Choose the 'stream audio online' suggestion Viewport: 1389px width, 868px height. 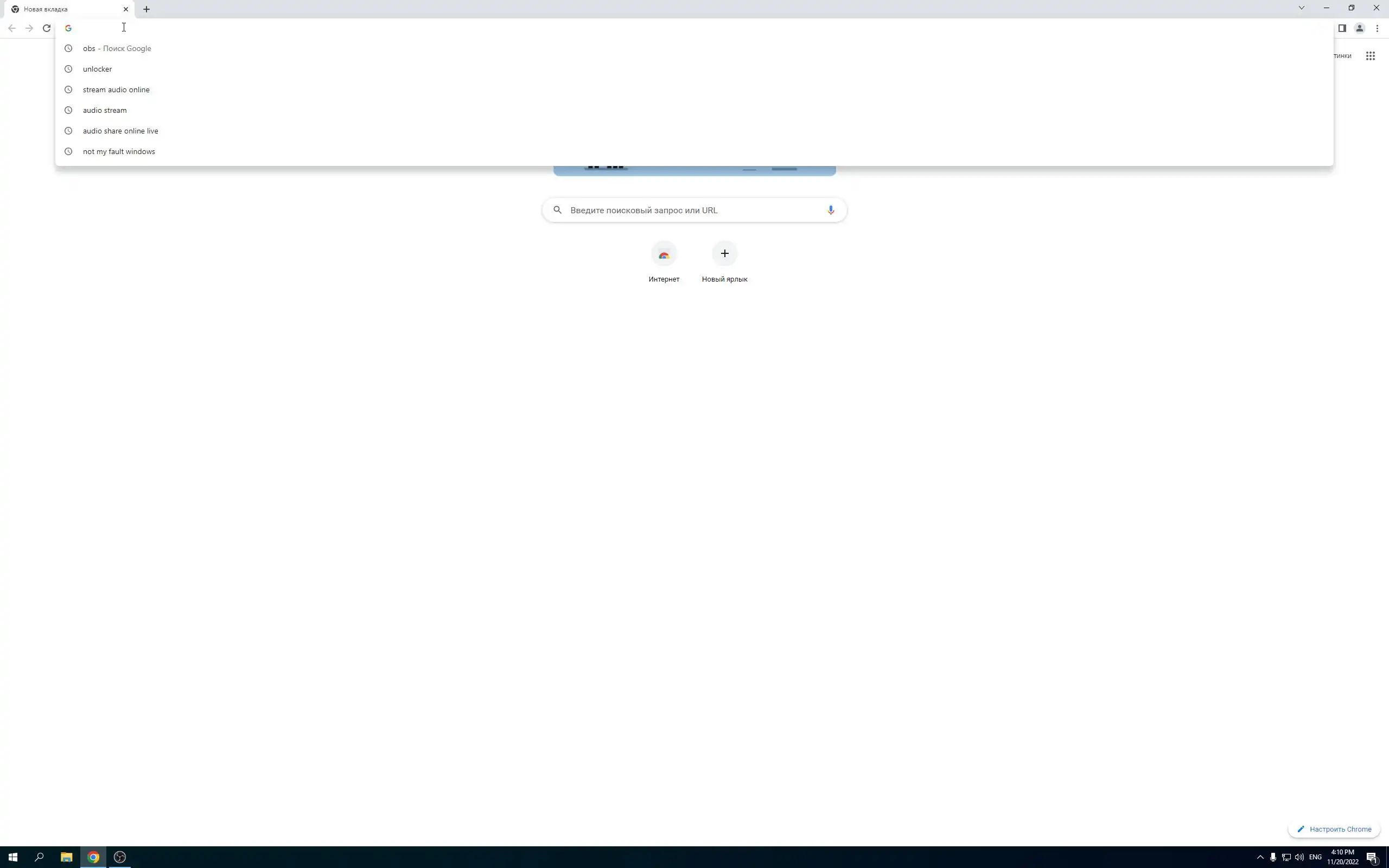pos(116,90)
